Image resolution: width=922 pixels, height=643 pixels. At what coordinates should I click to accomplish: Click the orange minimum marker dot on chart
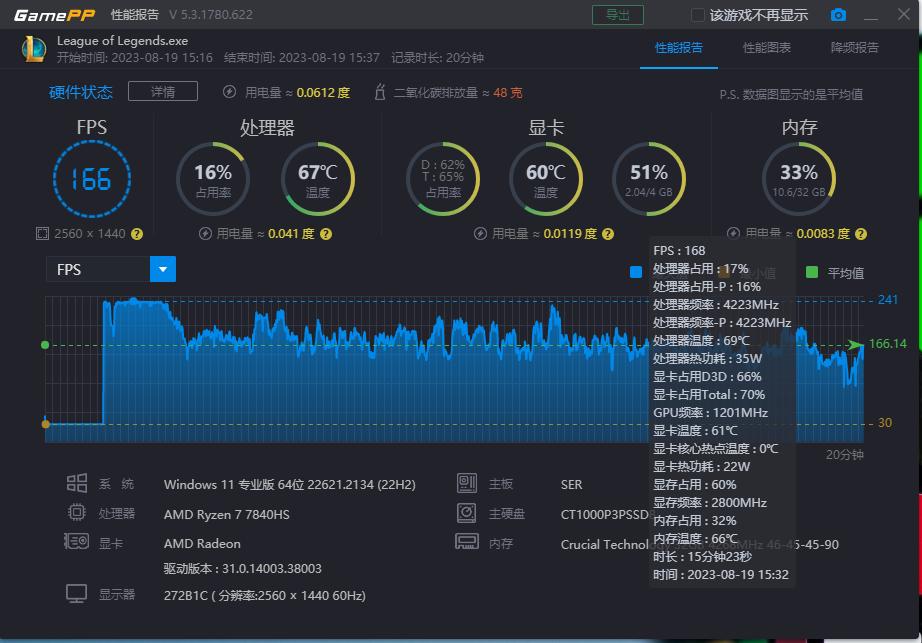coord(46,424)
